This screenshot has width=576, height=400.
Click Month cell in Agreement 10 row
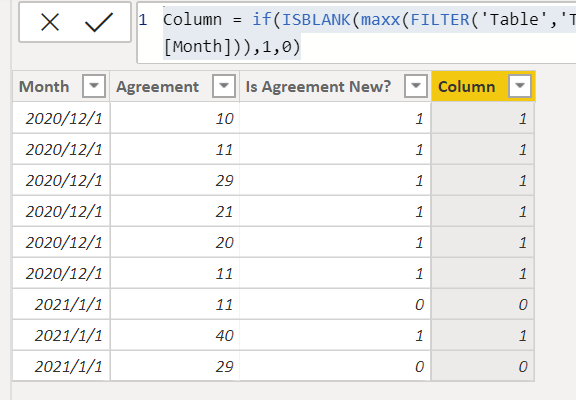pos(61,118)
